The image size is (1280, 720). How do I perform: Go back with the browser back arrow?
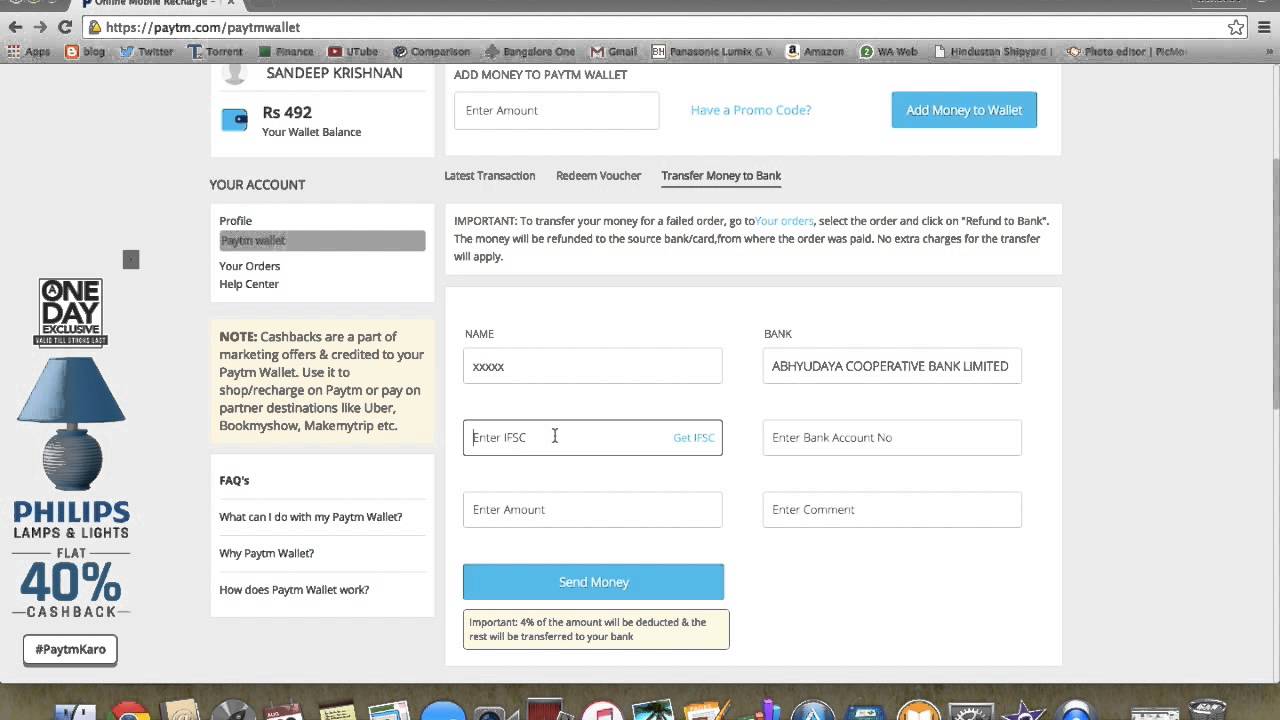[x=15, y=27]
